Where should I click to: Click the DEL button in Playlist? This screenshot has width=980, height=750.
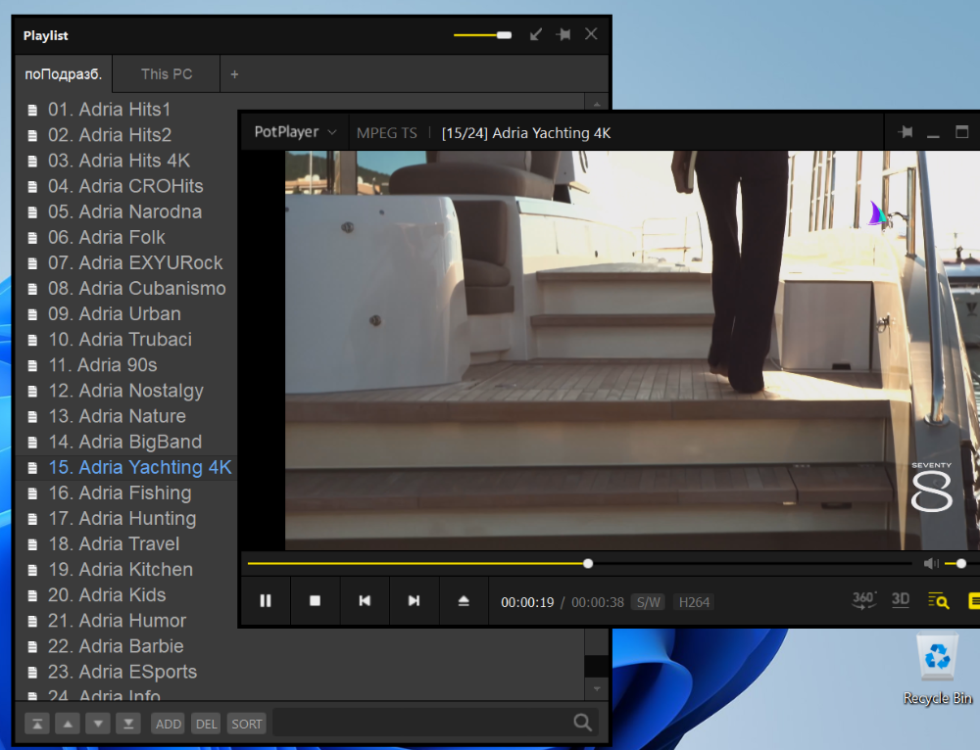pos(206,724)
